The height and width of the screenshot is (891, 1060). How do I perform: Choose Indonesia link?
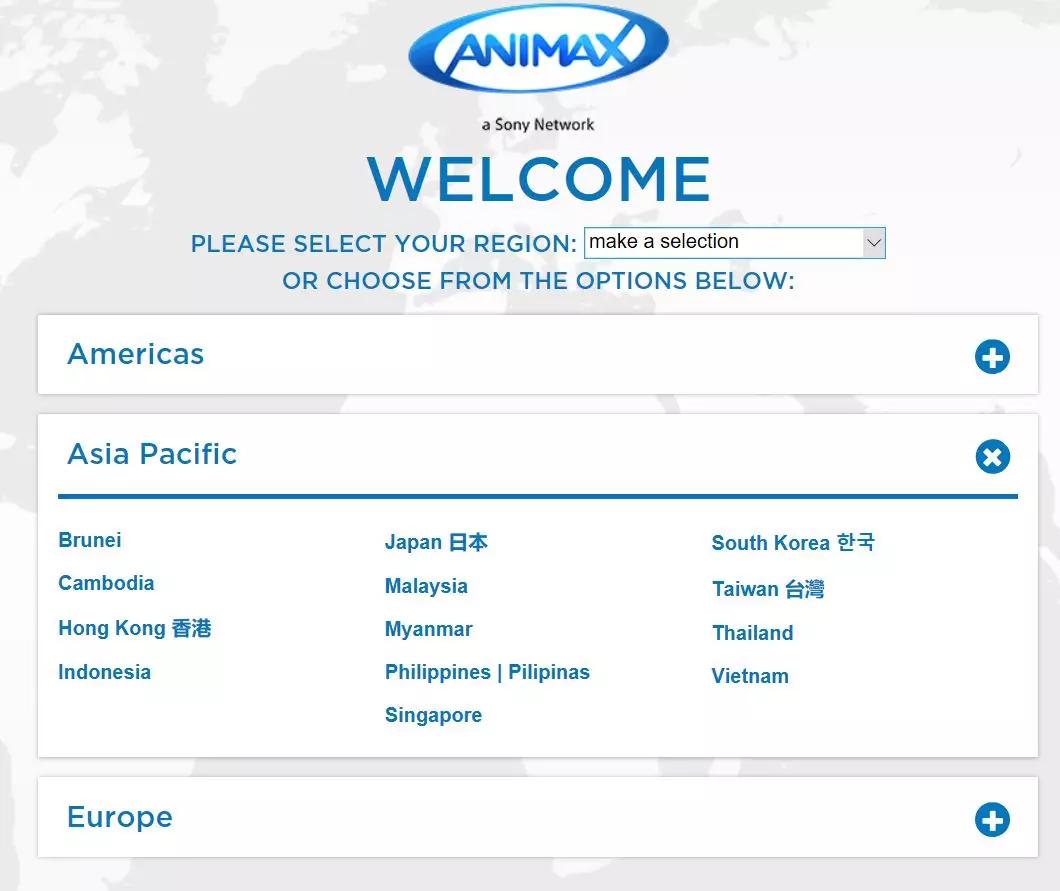(104, 672)
